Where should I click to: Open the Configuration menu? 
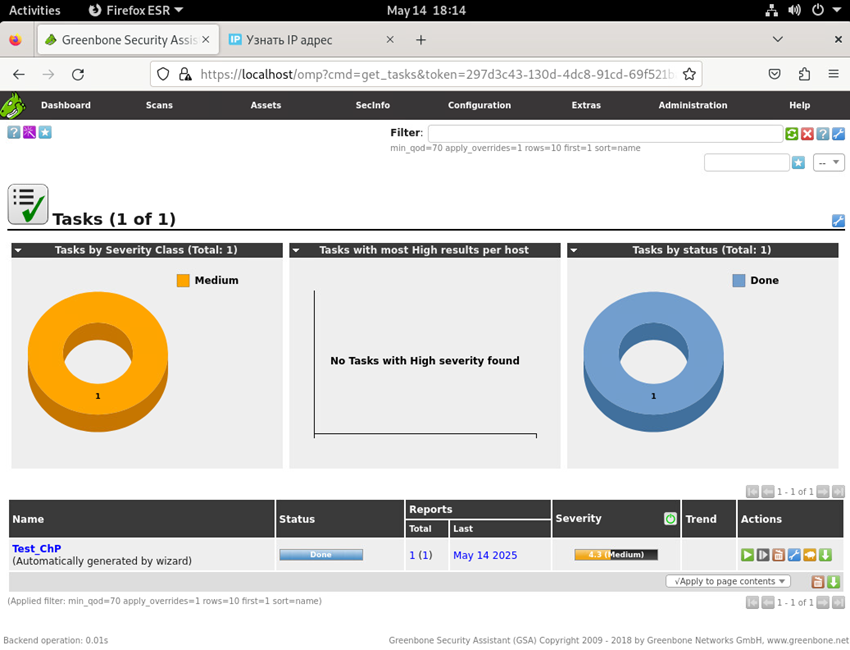pos(479,105)
